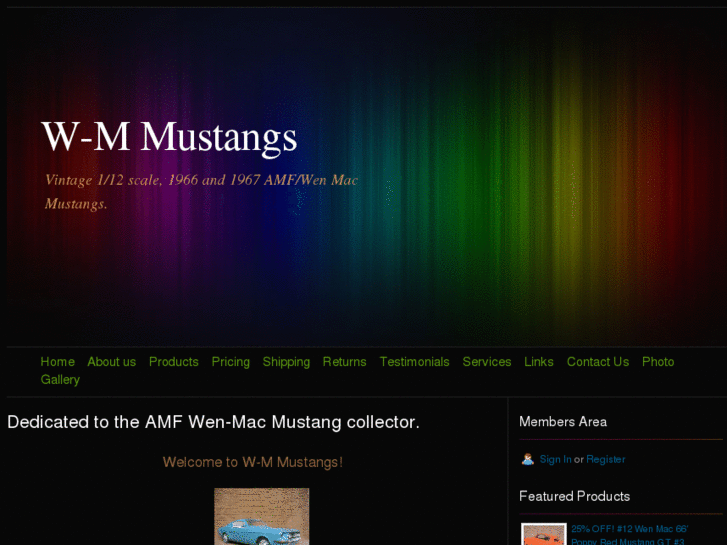Select the Services menu item

[x=487, y=362]
